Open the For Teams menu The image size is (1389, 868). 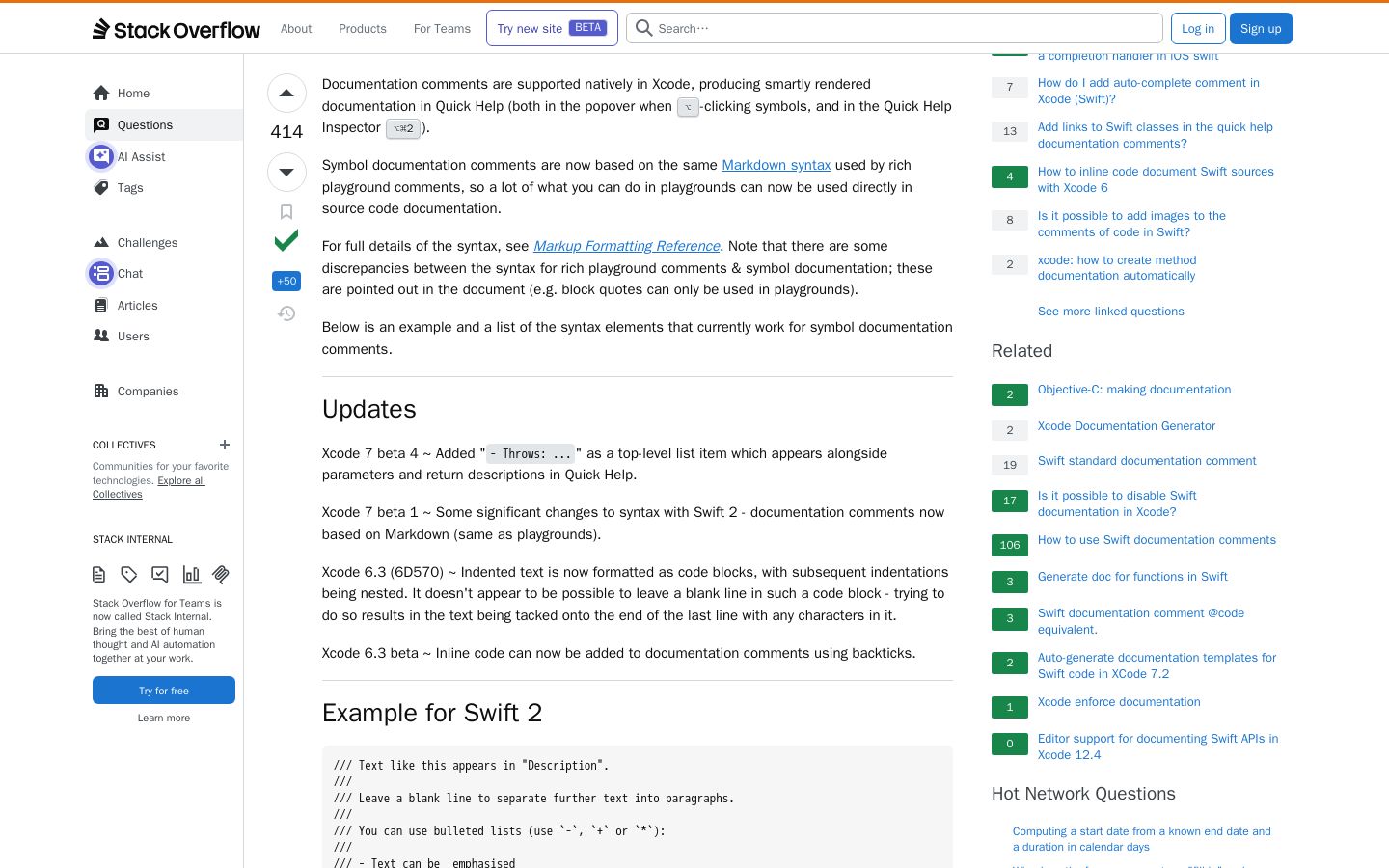tap(442, 29)
